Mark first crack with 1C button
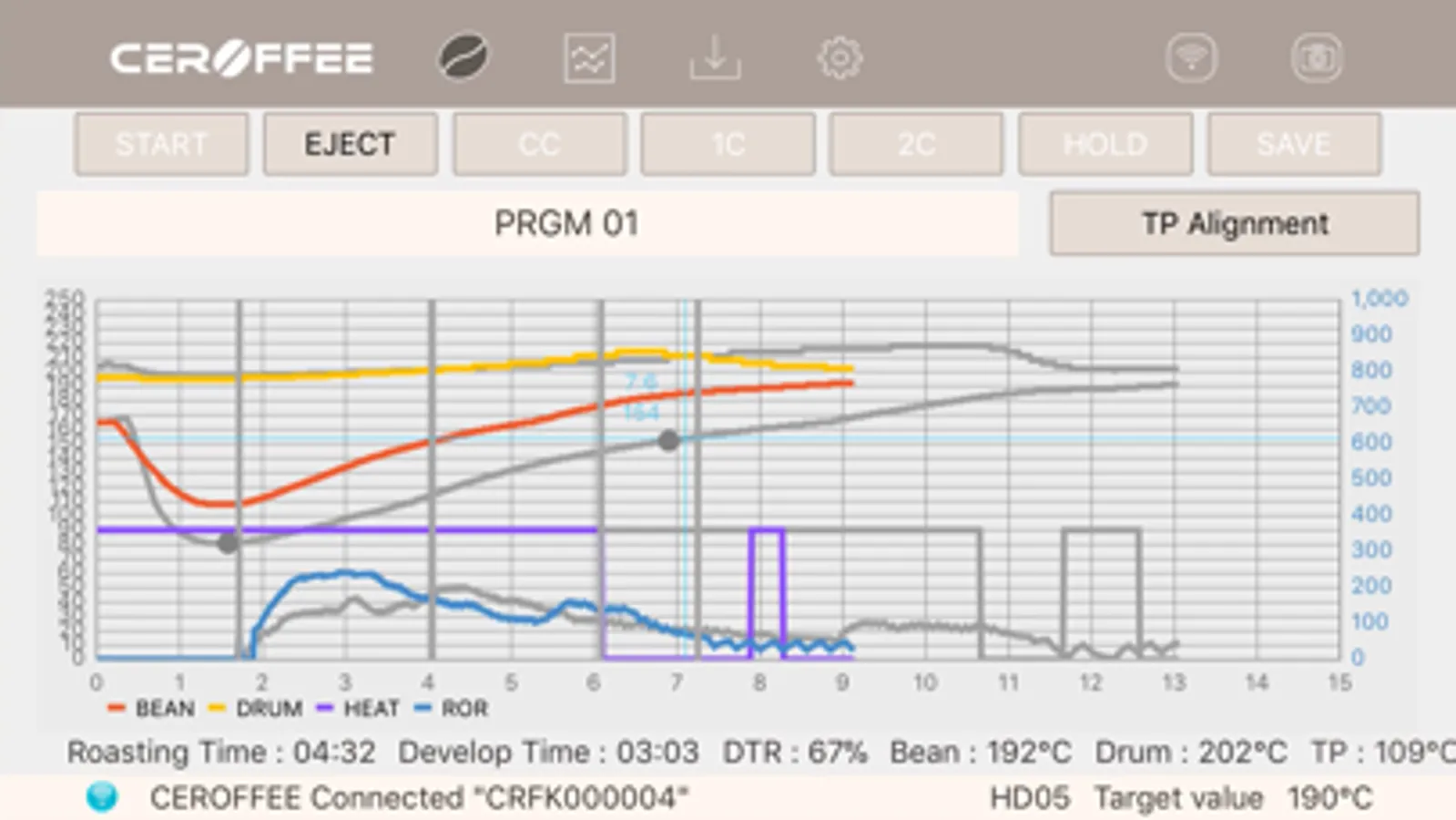This screenshot has height=820, width=1456. (728, 144)
